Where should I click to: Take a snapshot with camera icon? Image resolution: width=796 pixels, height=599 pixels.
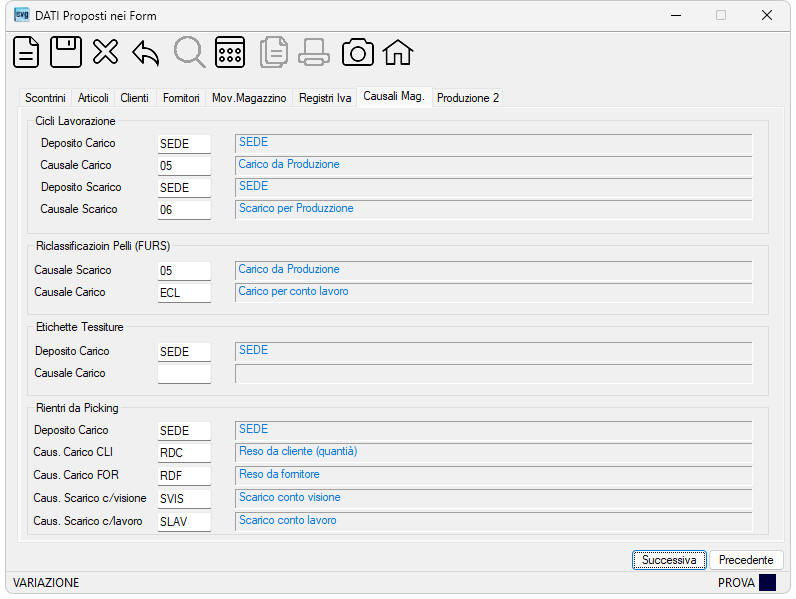pos(358,53)
